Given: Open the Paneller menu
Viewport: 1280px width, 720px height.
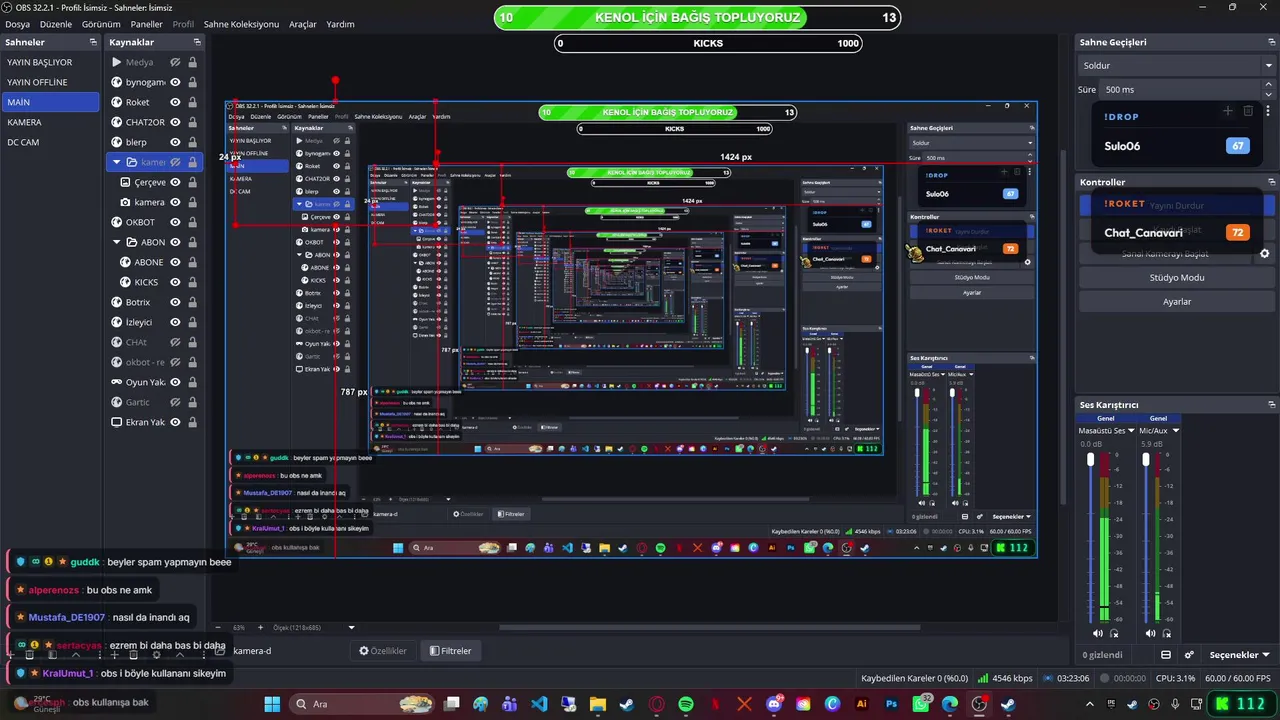Looking at the screenshot, I should [147, 24].
